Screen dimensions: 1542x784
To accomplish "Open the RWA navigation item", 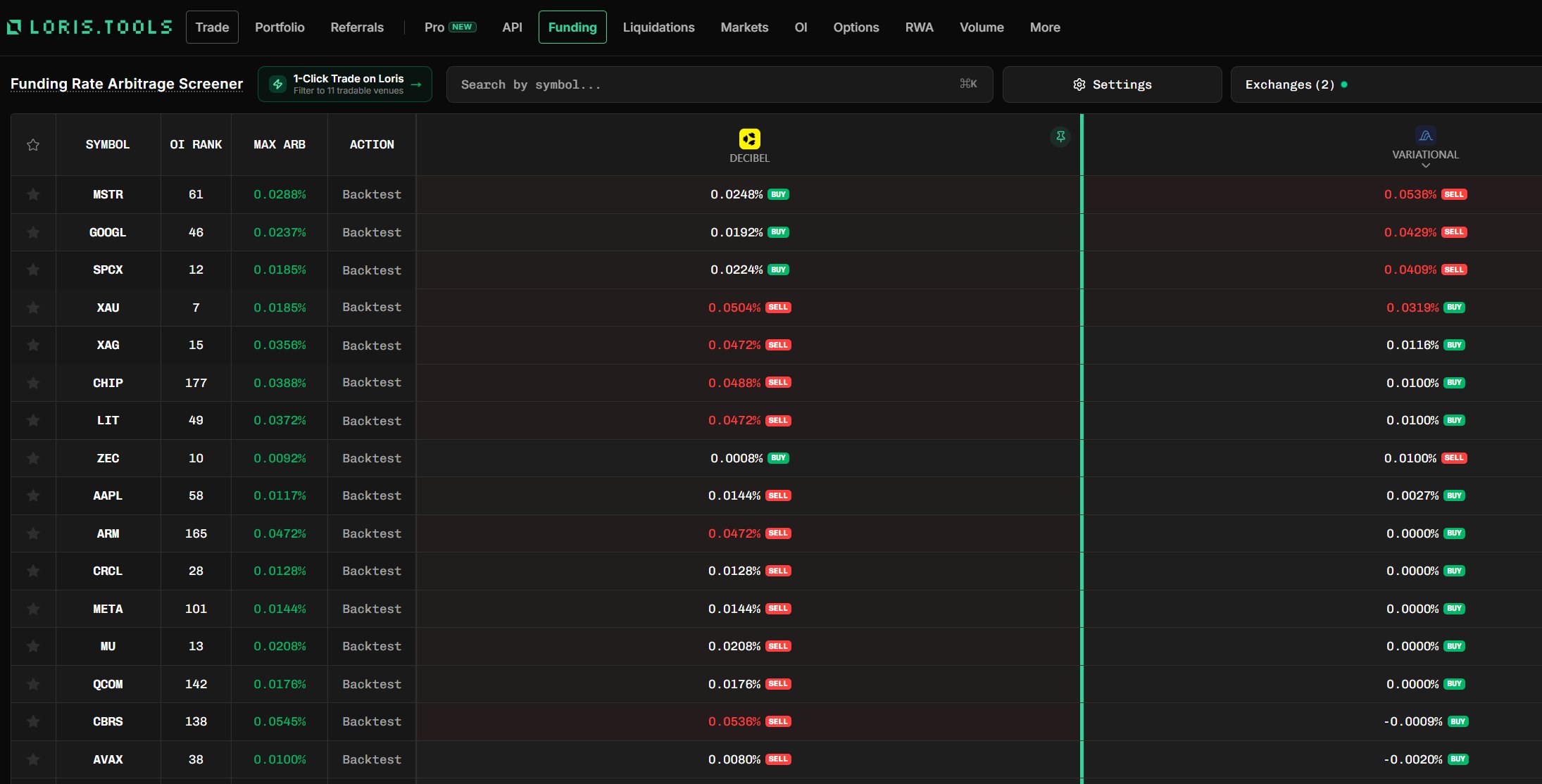I will click(919, 27).
